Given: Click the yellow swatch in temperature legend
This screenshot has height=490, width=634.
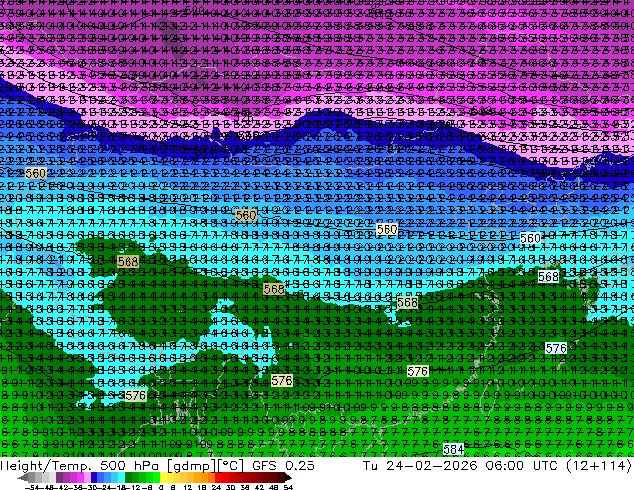Looking at the screenshot, I should 163,478.
